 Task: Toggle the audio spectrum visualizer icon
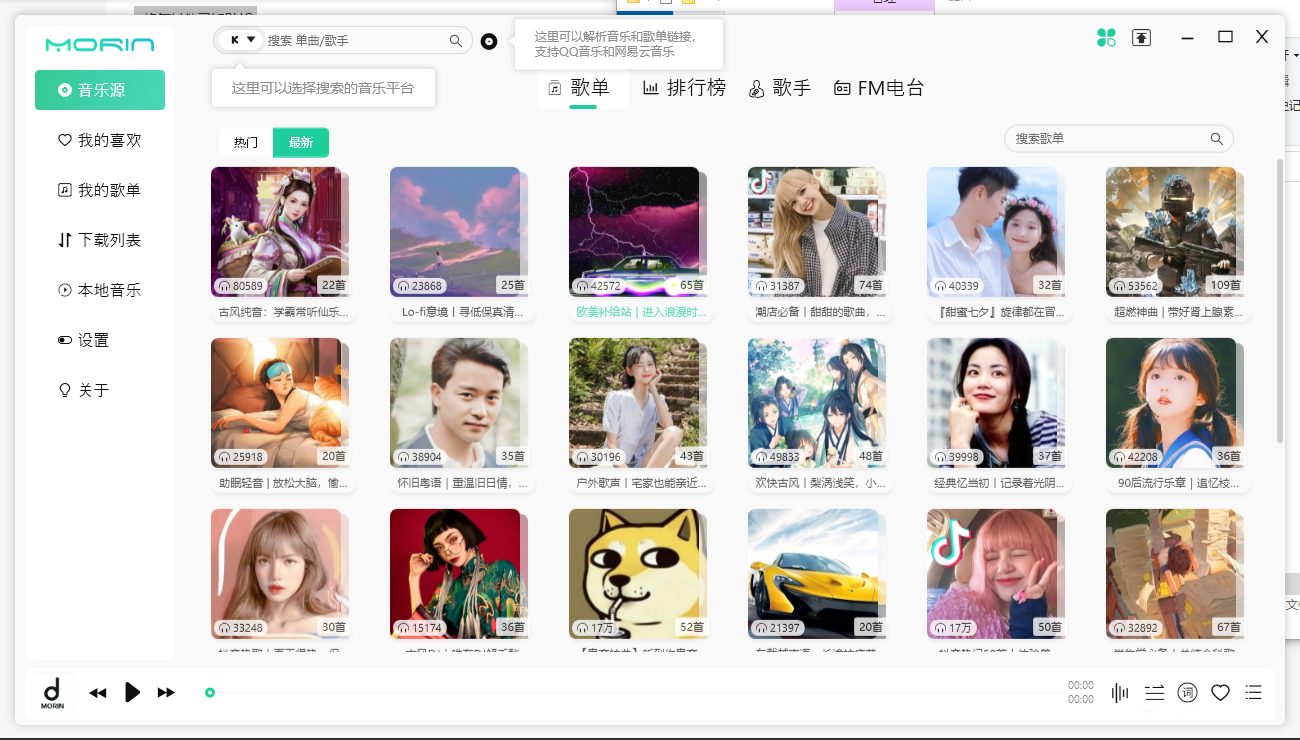[1118, 692]
